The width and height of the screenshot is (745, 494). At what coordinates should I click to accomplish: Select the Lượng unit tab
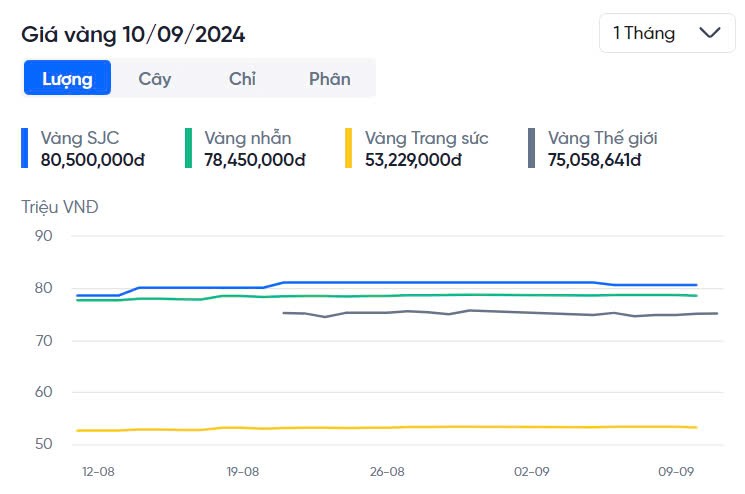67,79
